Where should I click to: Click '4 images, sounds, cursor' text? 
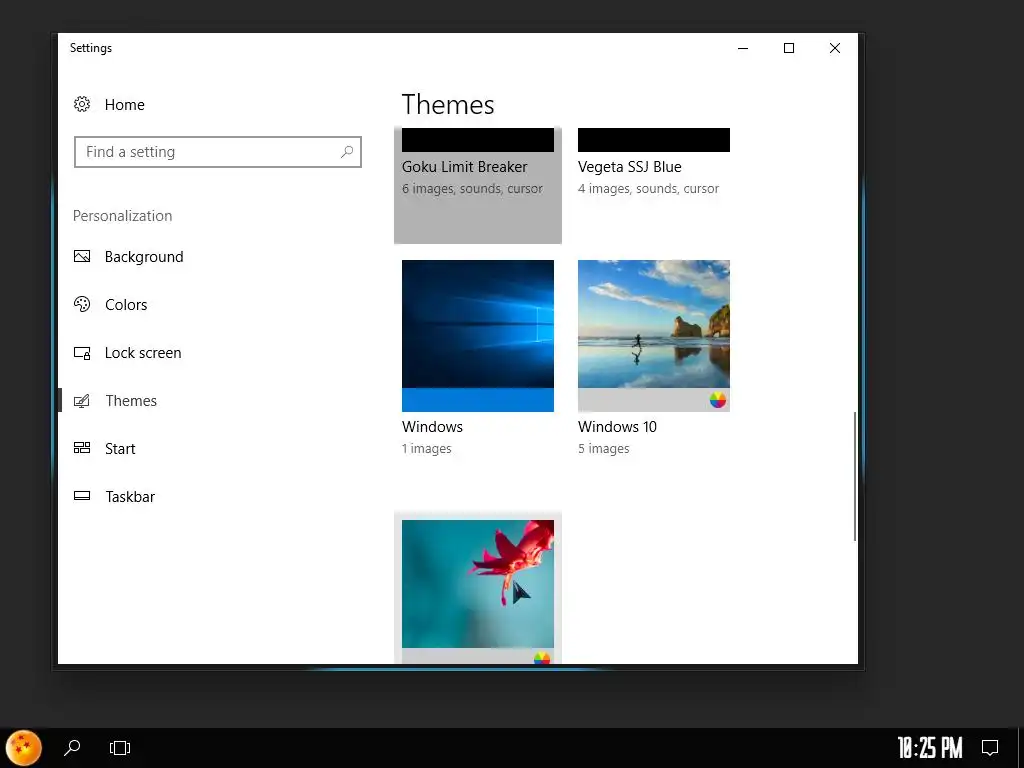pyautogui.click(x=648, y=189)
